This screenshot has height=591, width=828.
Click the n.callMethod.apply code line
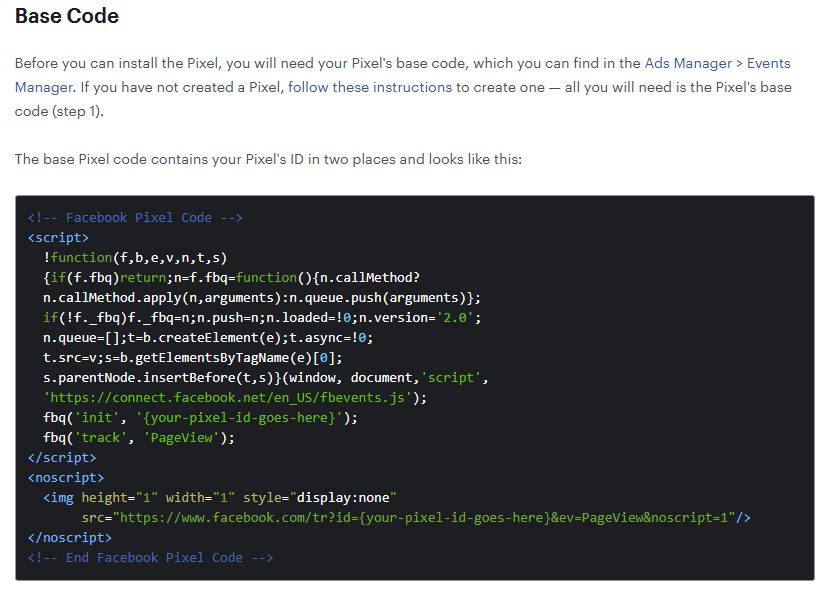(261, 297)
